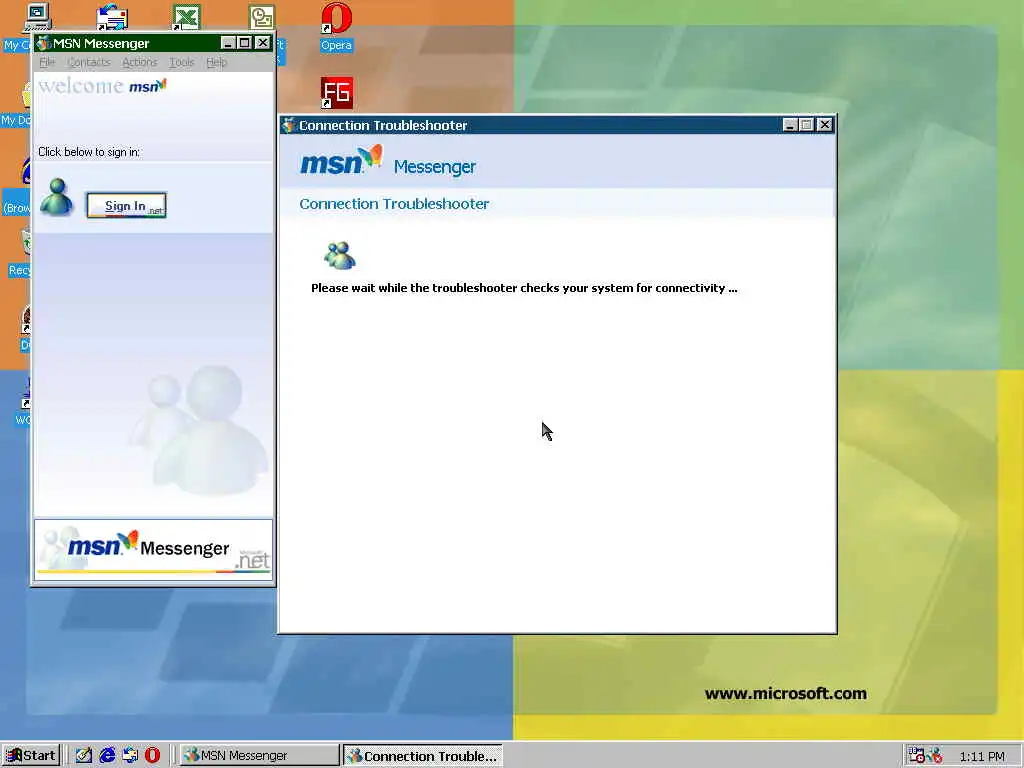The image size is (1024, 768).
Task: Open the Actions menu in MSN Messenger
Action: coord(140,62)
